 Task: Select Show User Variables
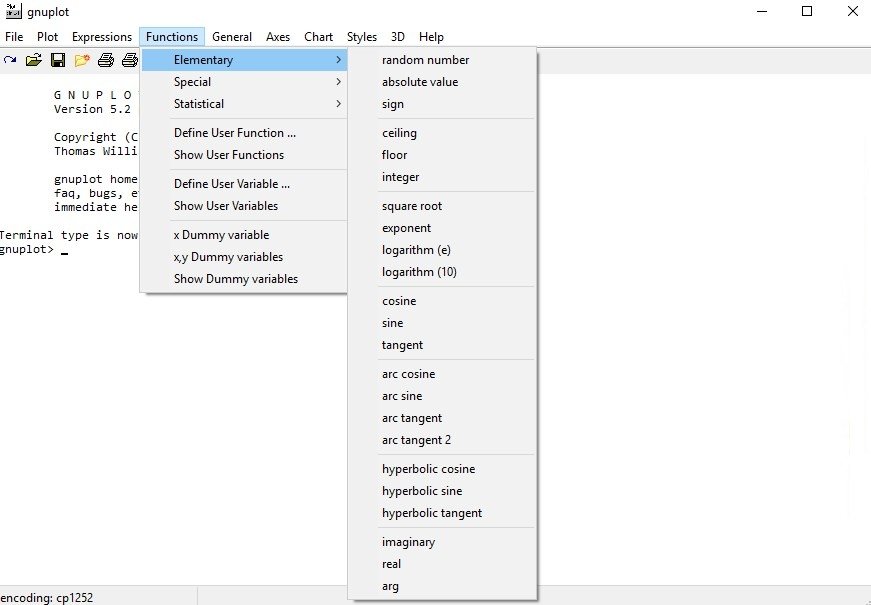coord(244,206)
